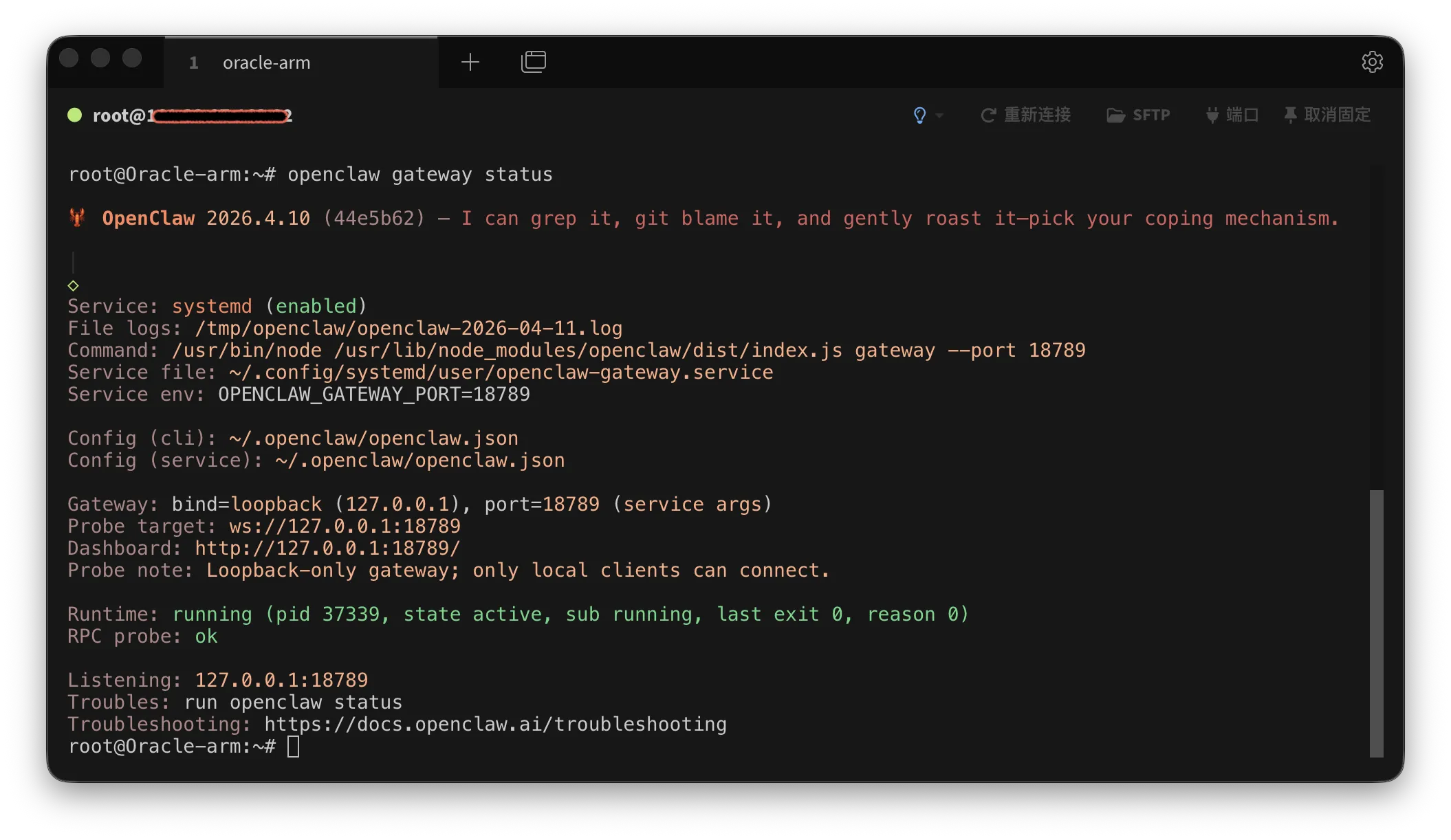
Task: Open the Dashboard http://127.0.0.1:18789/ link
Action: pos(327,548)
